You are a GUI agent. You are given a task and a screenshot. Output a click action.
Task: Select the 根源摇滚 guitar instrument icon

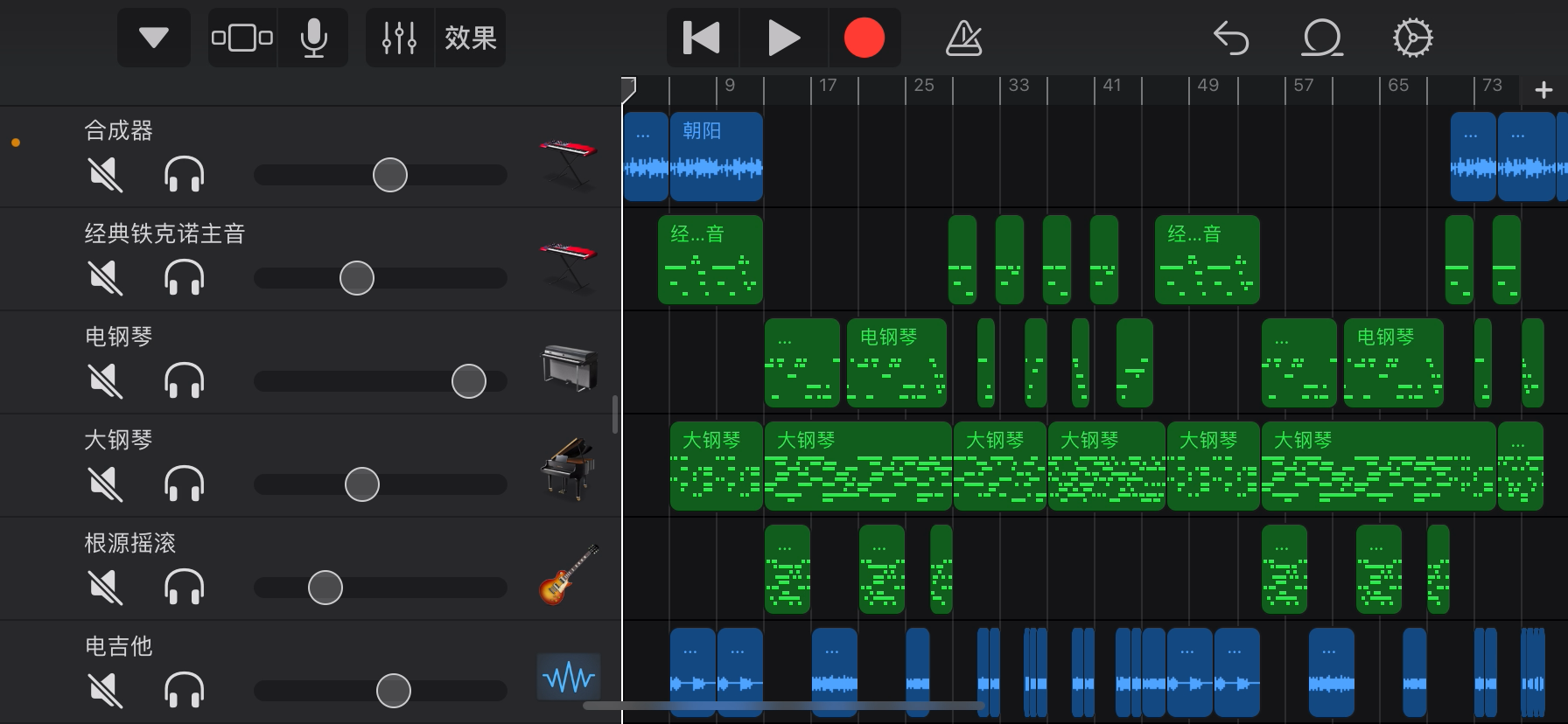coord(569,574)
